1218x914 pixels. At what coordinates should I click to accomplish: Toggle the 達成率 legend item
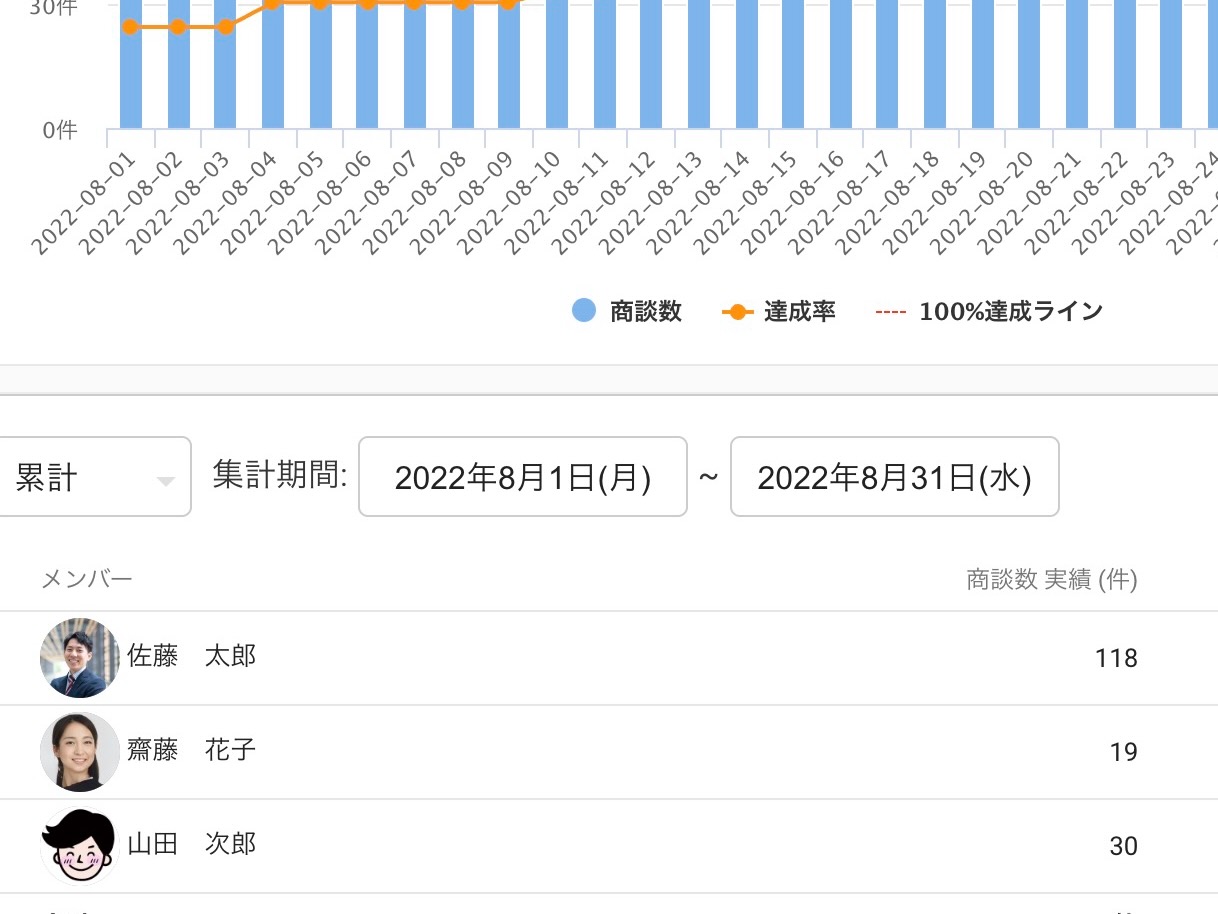[x=778, y=311]
